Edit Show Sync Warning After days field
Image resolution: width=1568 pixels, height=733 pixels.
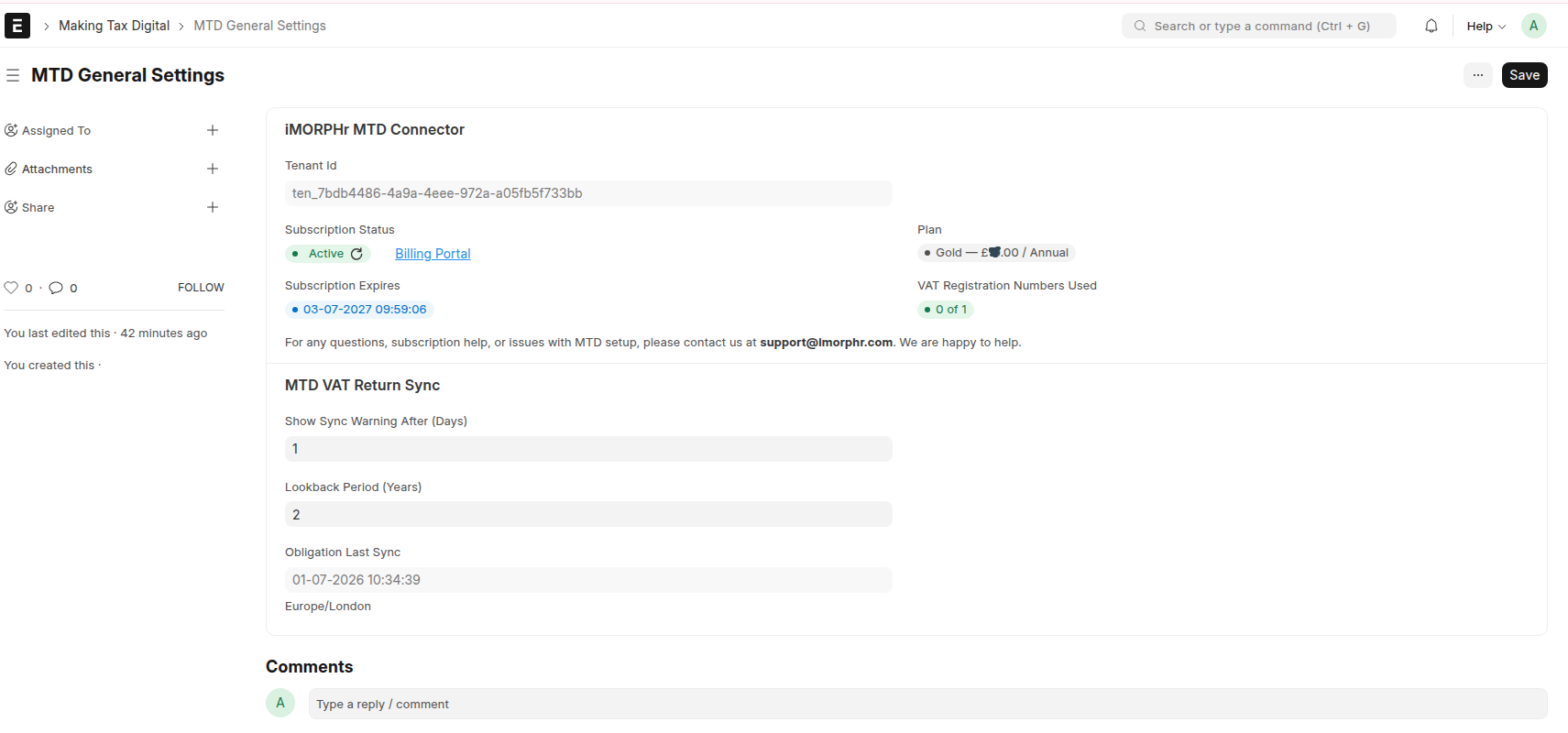tap(588, 449)
